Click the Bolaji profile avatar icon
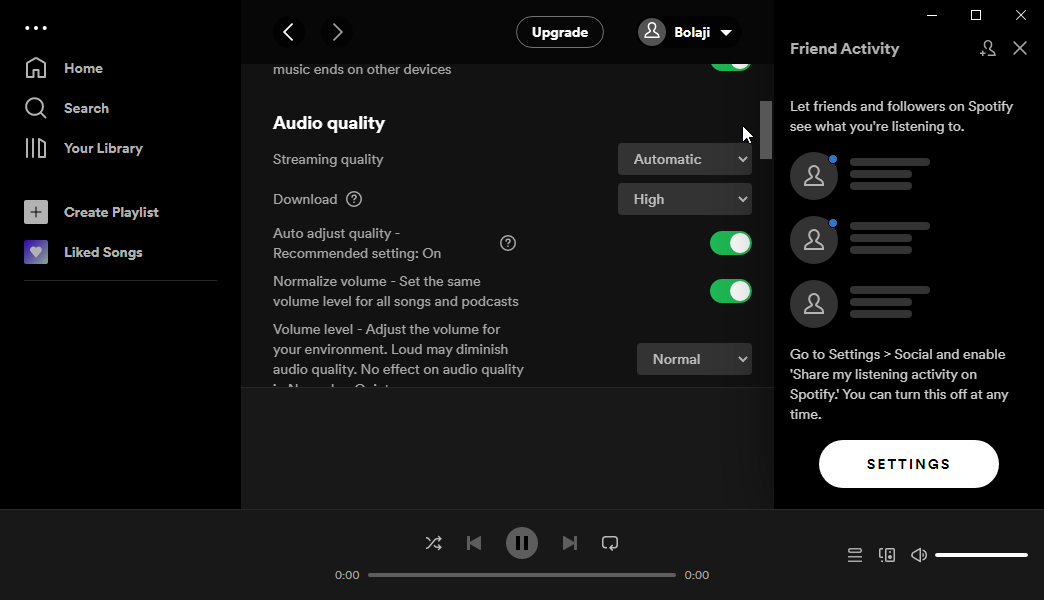Image resolution: width=1044 pixels, height=600 pixels. pos(652,32)
